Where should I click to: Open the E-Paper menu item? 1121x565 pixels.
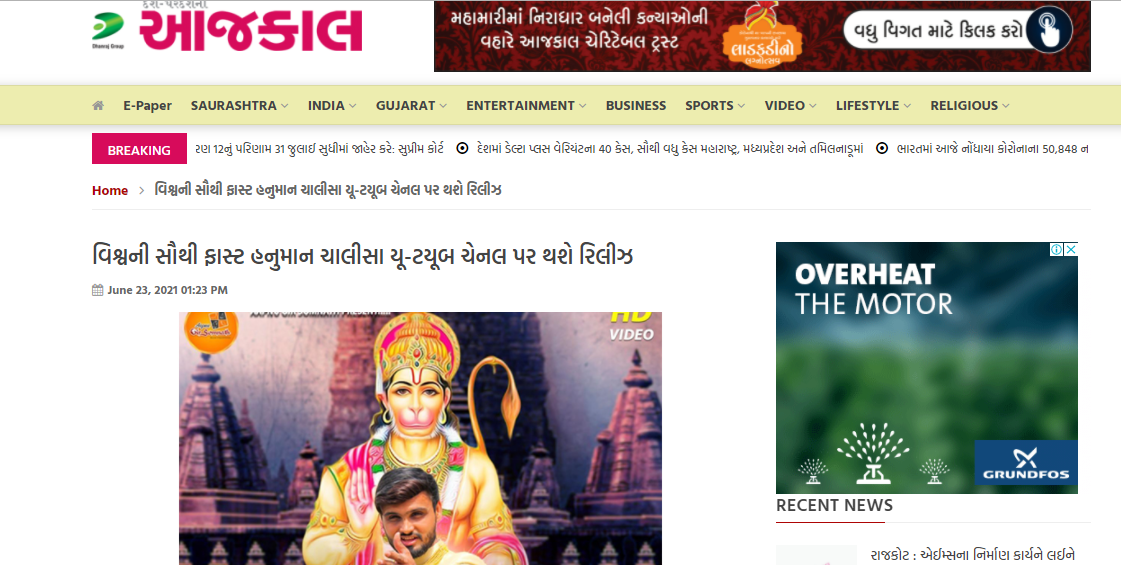click(147, 105)
